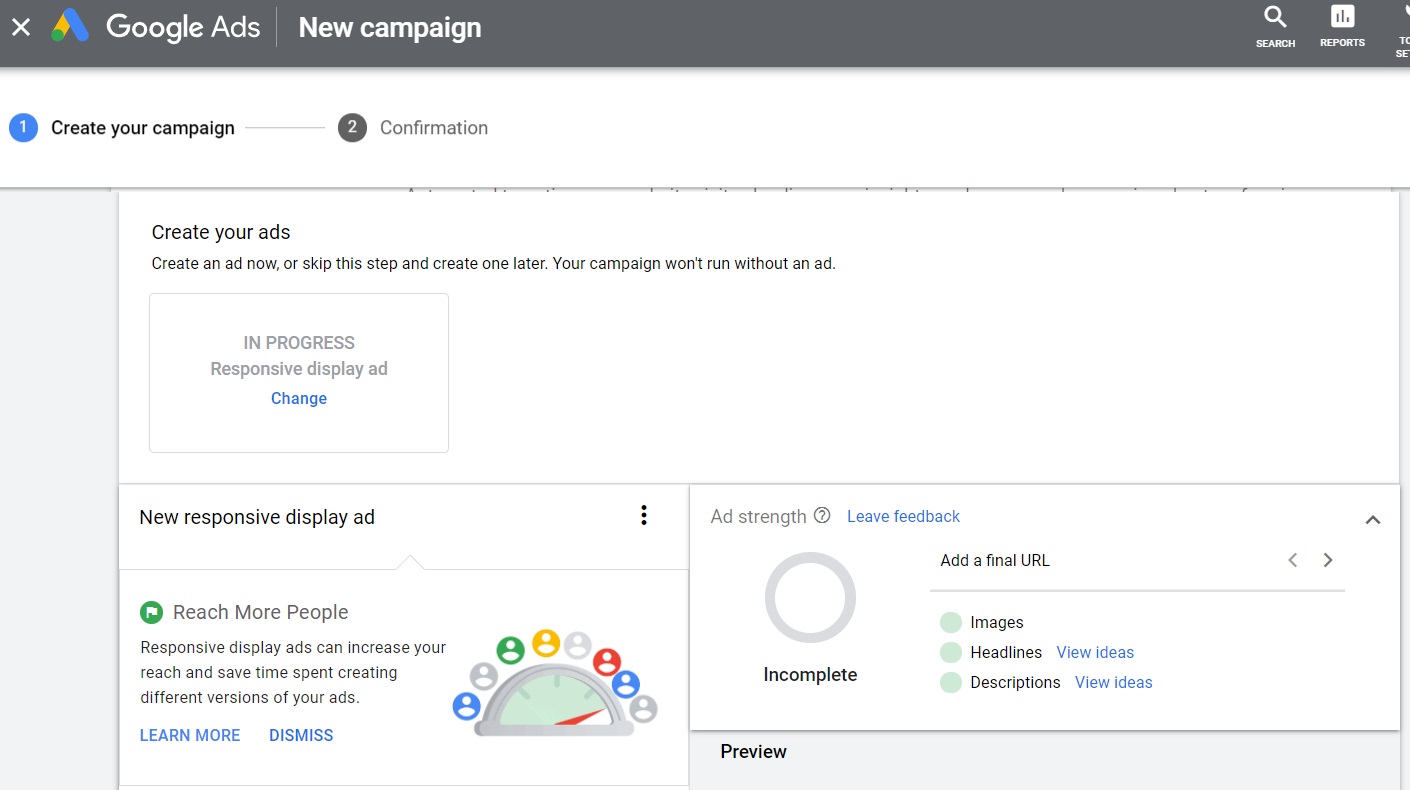Click the reach gauge illustration
The image size is (1410, 790).
[x=555, y=685]
